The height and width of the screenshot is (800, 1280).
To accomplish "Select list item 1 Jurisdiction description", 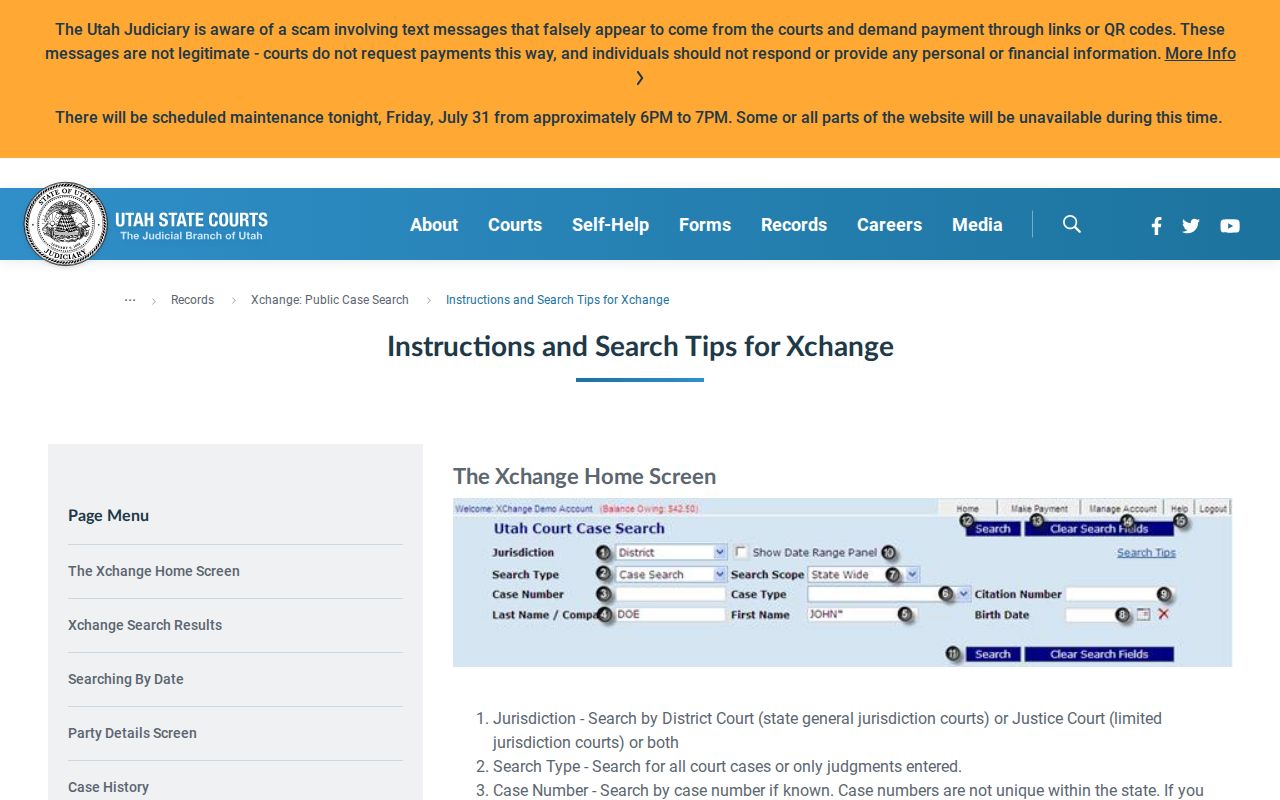I will coord(827,730).
